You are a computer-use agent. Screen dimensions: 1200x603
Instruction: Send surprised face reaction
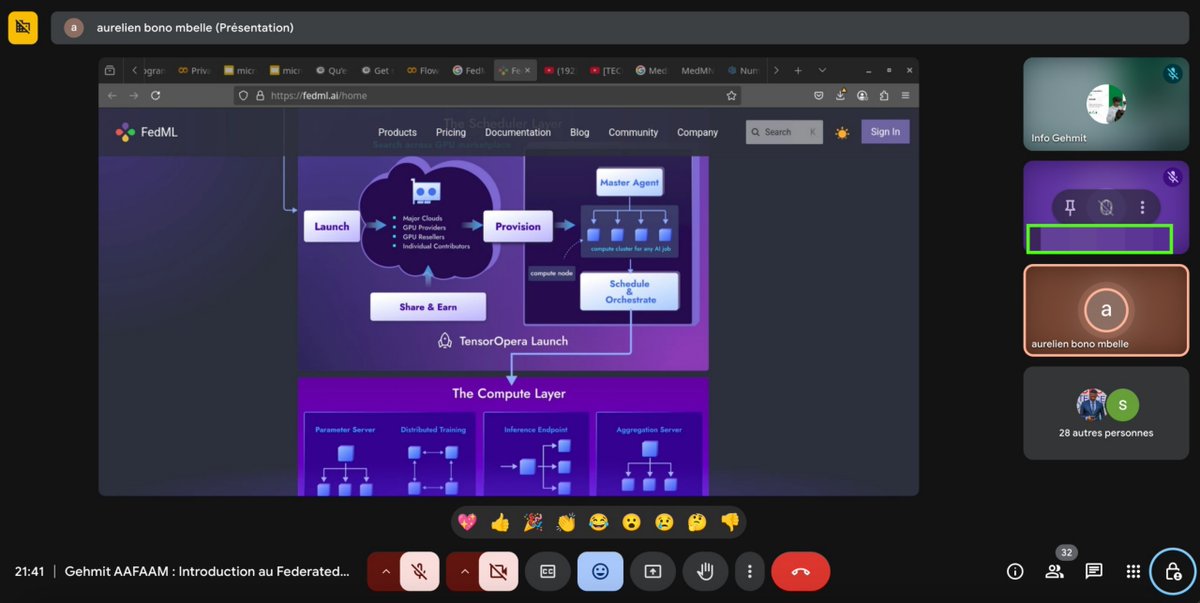[x=631, y=522]
